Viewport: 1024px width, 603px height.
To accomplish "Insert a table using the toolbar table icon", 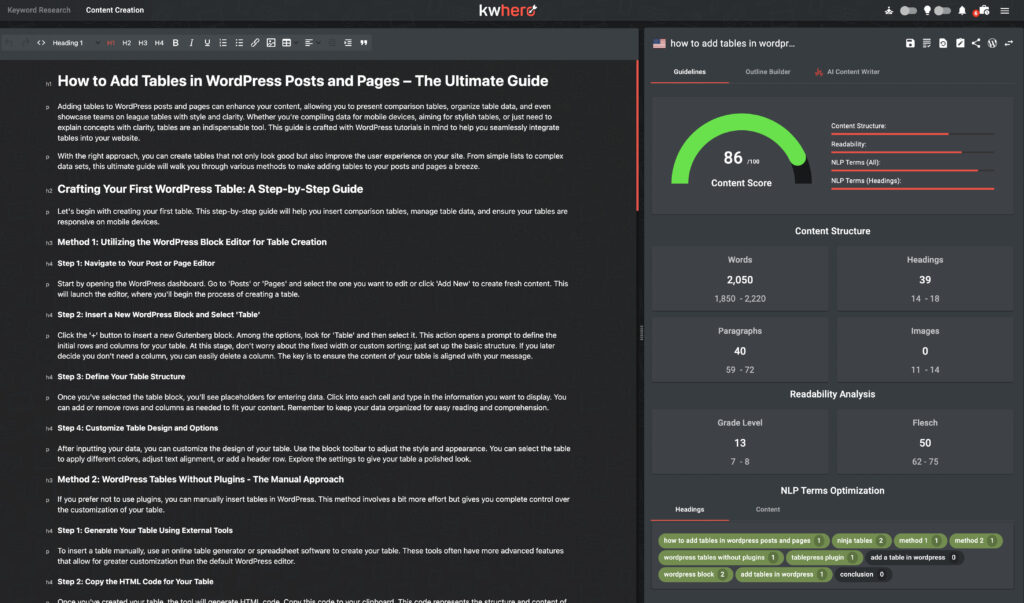I will [x=287, y=43].
